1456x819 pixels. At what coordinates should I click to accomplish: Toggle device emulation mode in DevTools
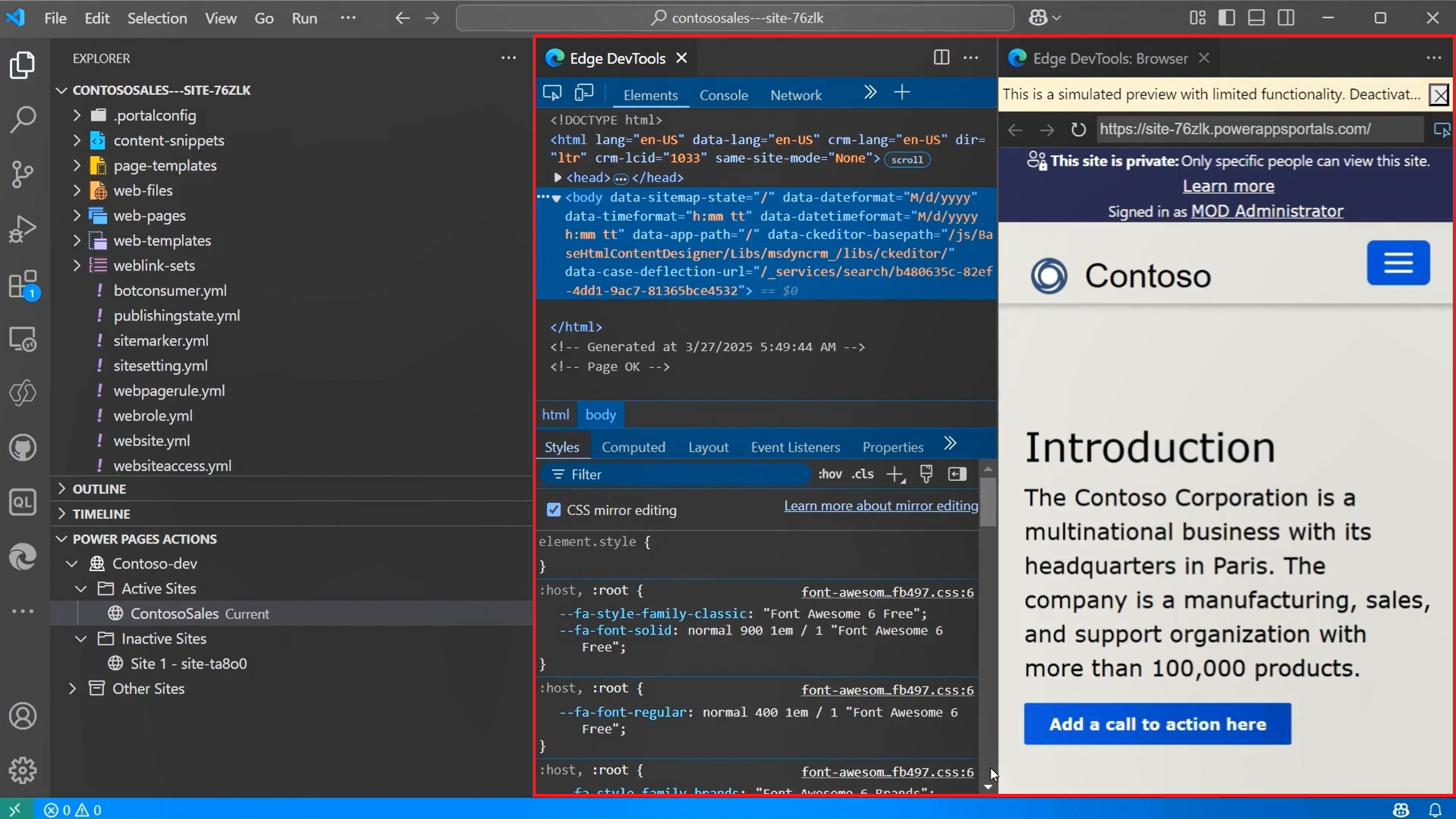coord(583,93)
